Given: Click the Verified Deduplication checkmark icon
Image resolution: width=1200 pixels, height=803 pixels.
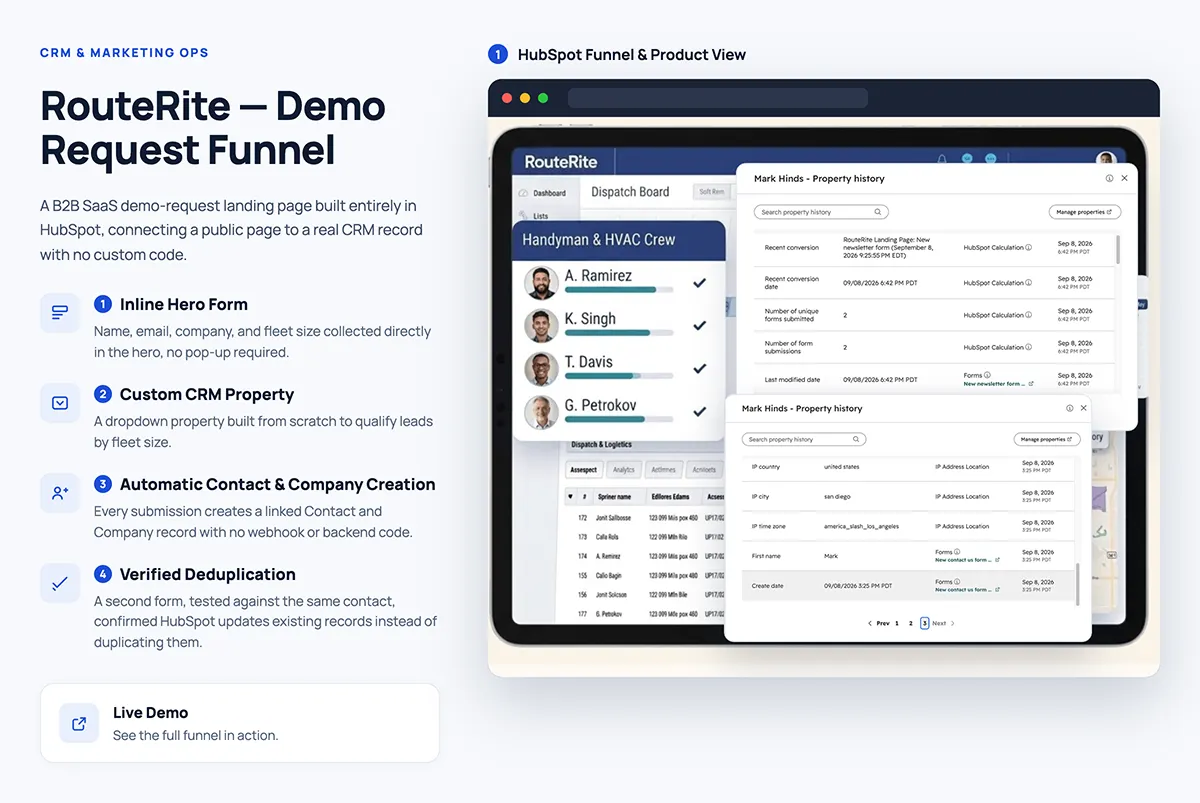Looking at the screenshot, I should click(x=60, y=583).
